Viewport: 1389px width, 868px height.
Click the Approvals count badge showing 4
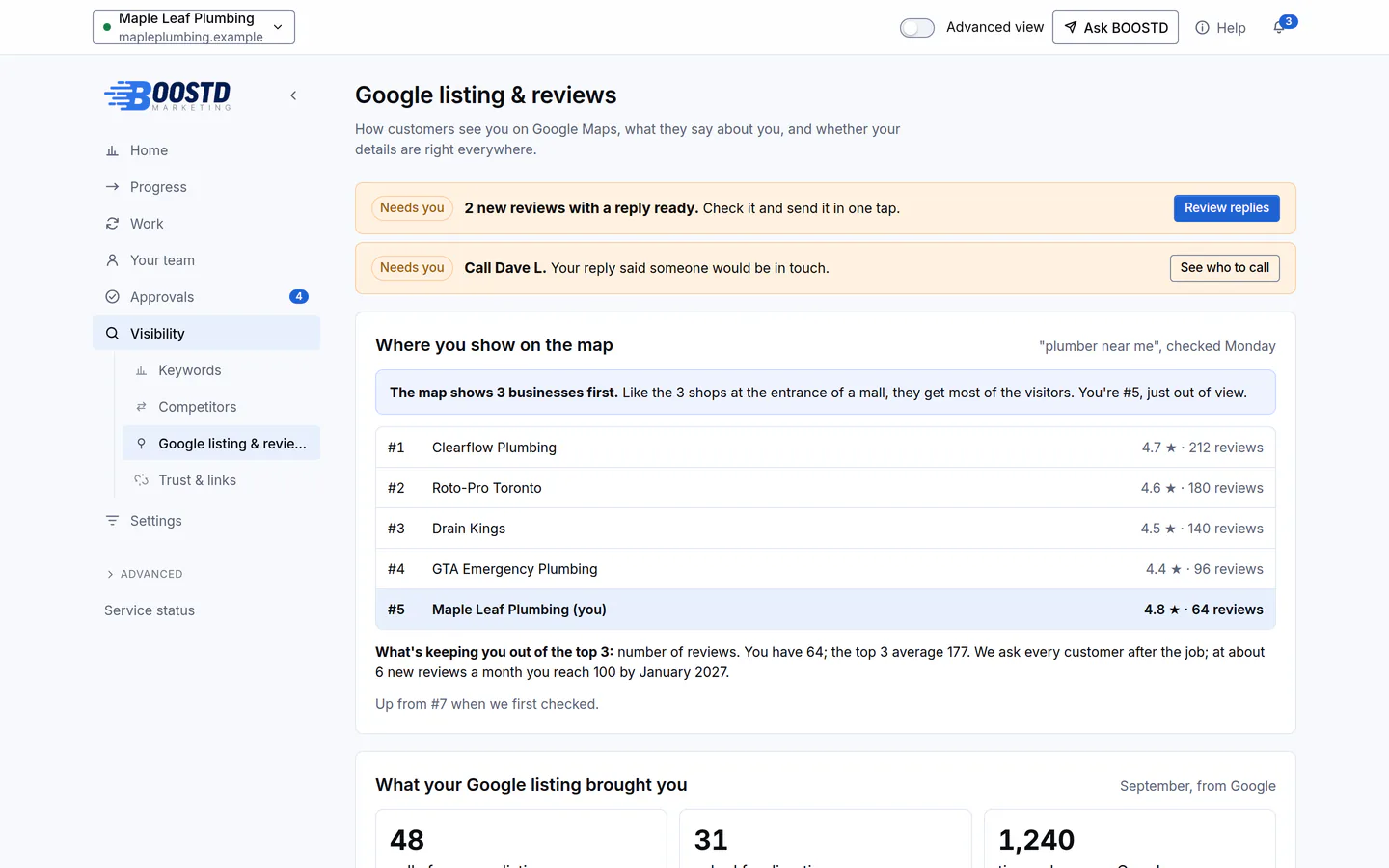point(299,297)
